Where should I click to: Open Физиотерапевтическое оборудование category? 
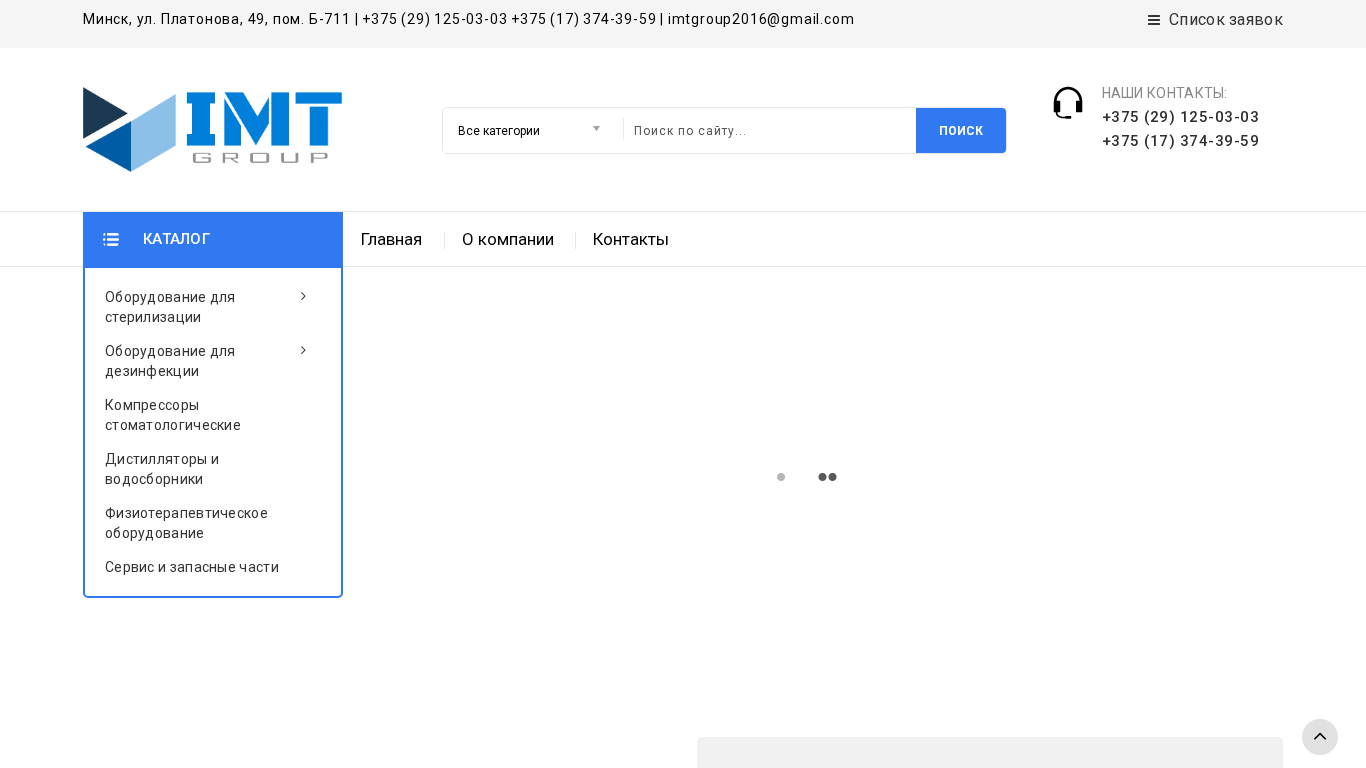point(186,523)
